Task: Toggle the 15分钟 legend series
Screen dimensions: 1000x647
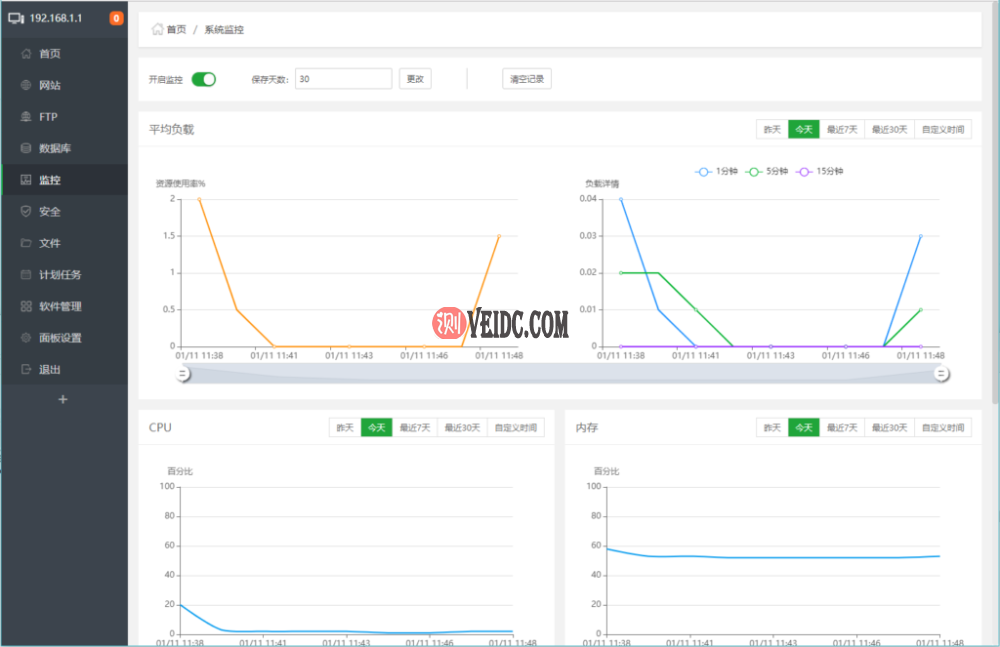Action: (820, 171)
